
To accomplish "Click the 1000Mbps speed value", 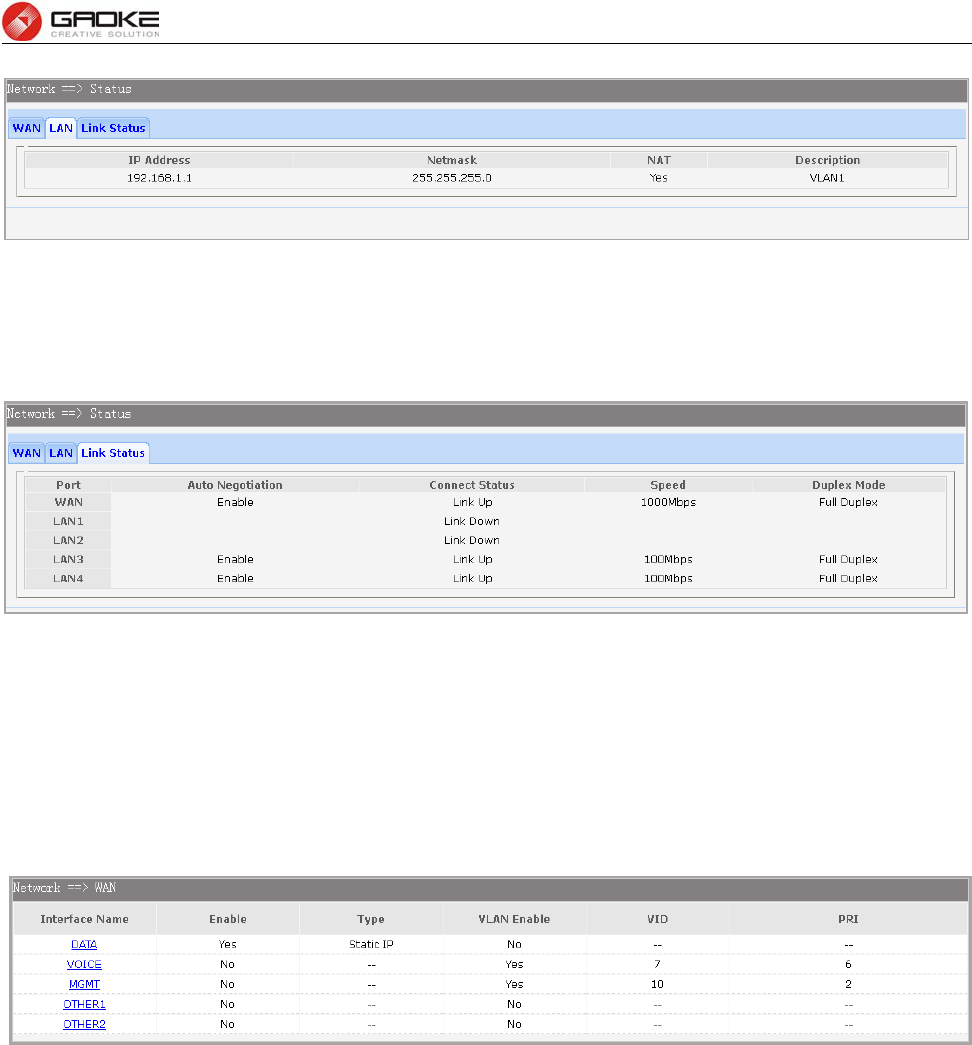I will point(668,503).
